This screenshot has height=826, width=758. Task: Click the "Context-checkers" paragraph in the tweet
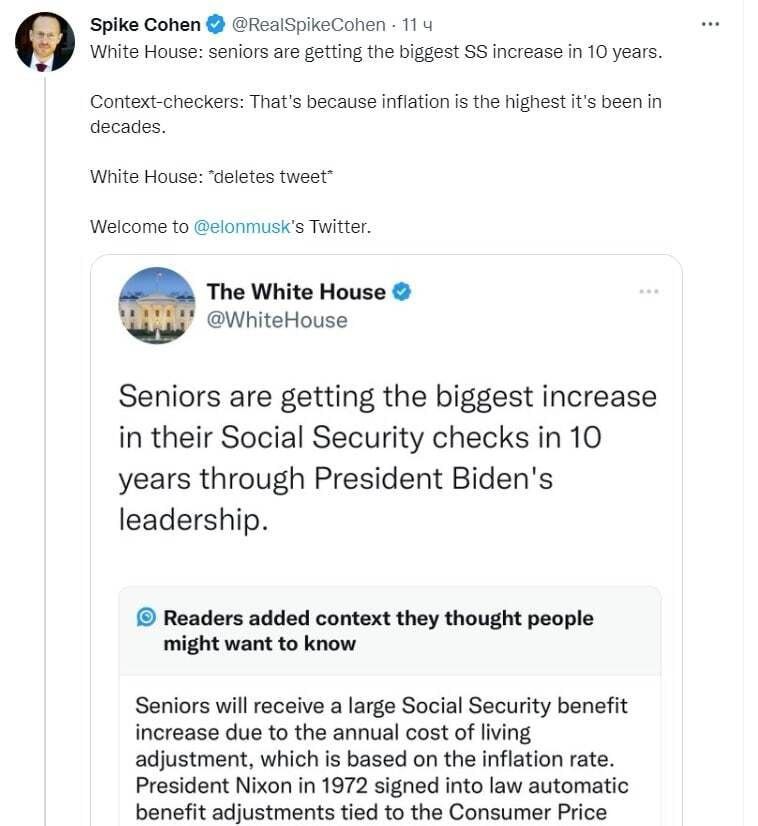tap(376, 114)
